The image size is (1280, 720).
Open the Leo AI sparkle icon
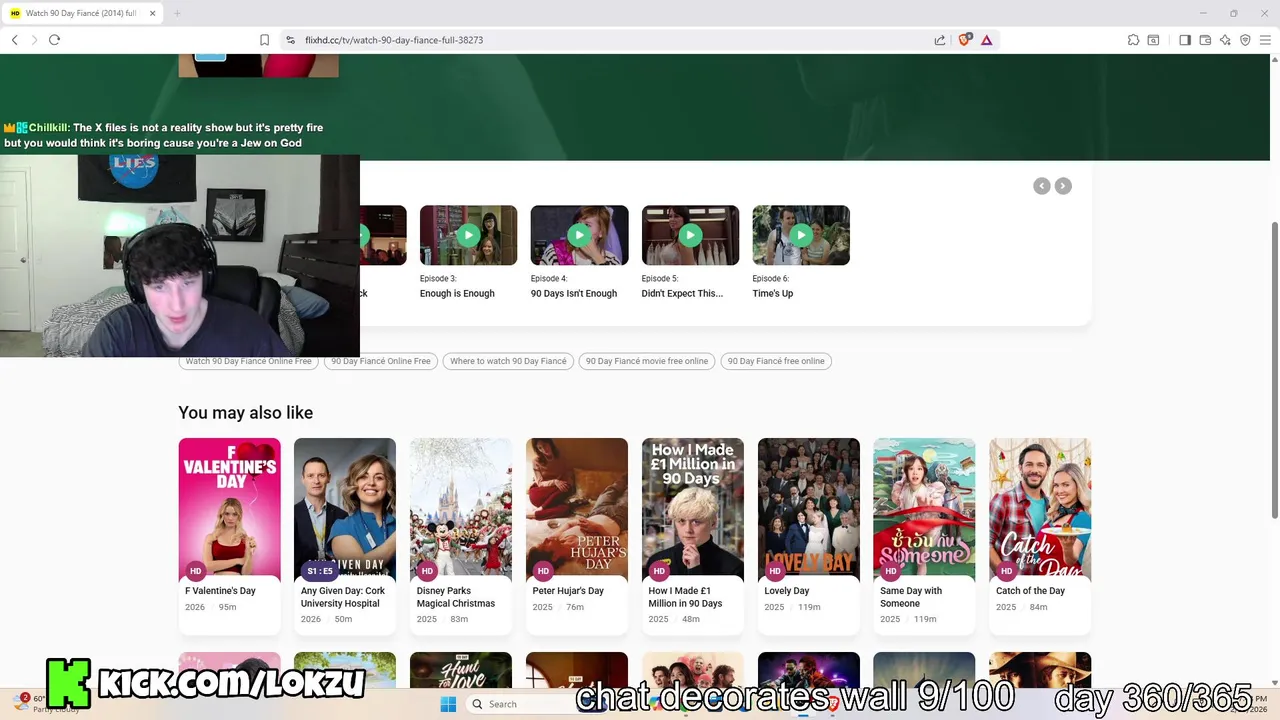point(1225,40)
